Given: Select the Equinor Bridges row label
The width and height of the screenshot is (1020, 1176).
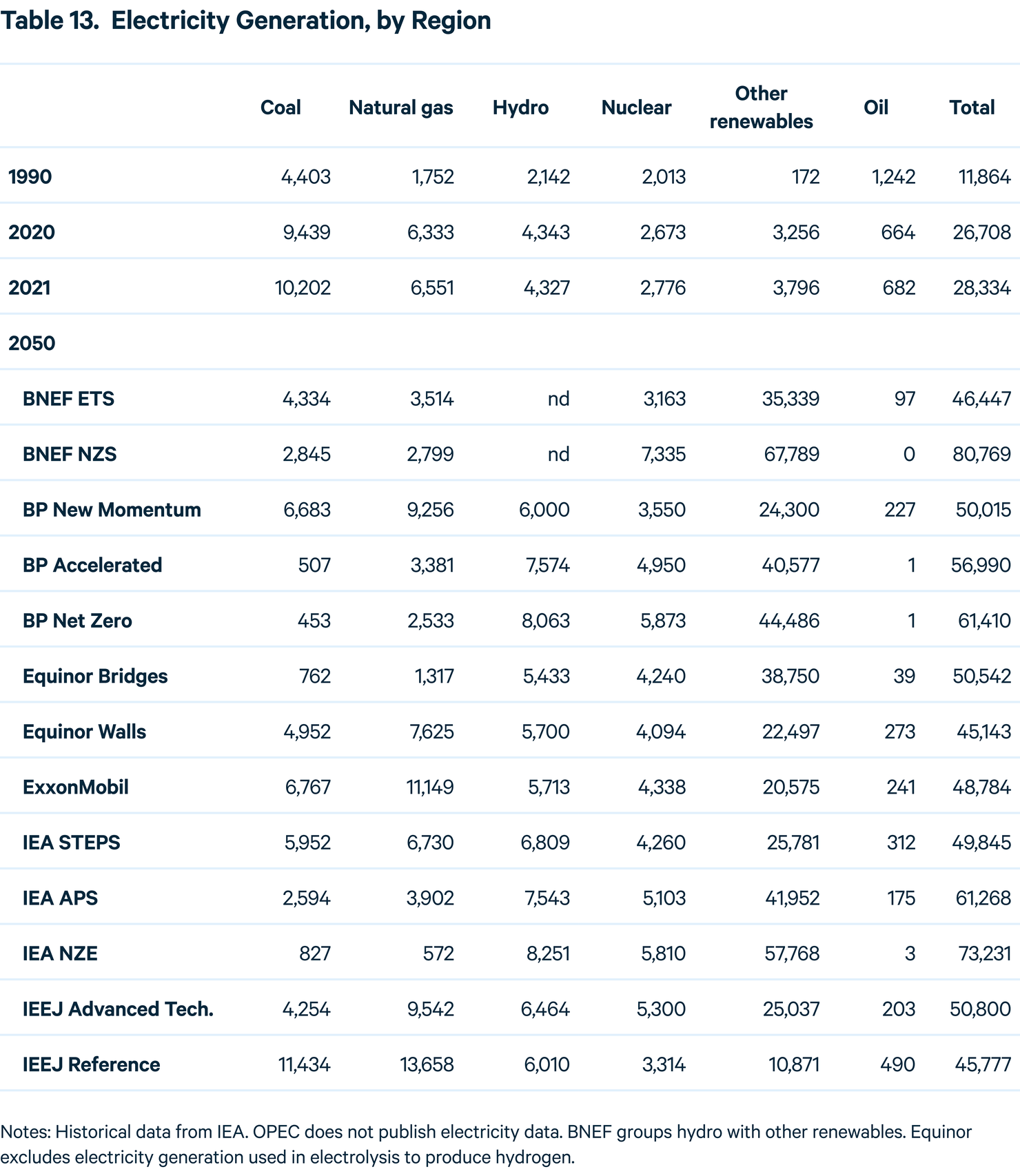Looking at the screenshot, I should [95, 676].
